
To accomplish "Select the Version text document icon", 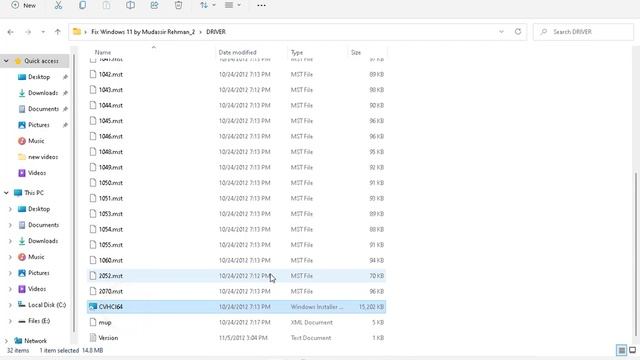I will (x=93, y=338).
